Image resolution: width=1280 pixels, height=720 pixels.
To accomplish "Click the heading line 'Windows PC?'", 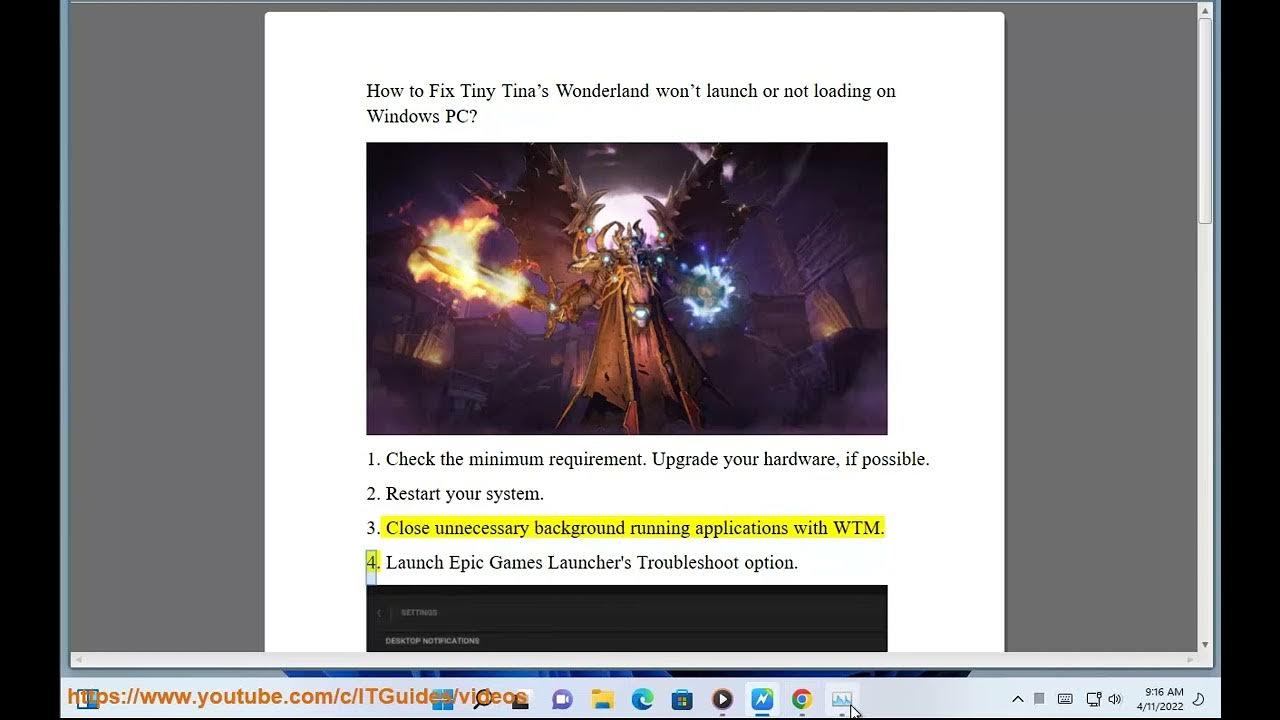I will click(x=422, y=116).
